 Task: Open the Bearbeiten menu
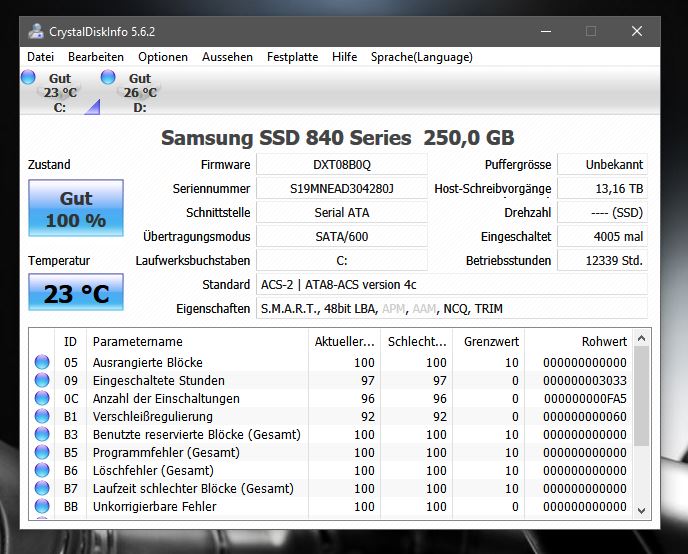pos(96,57)
